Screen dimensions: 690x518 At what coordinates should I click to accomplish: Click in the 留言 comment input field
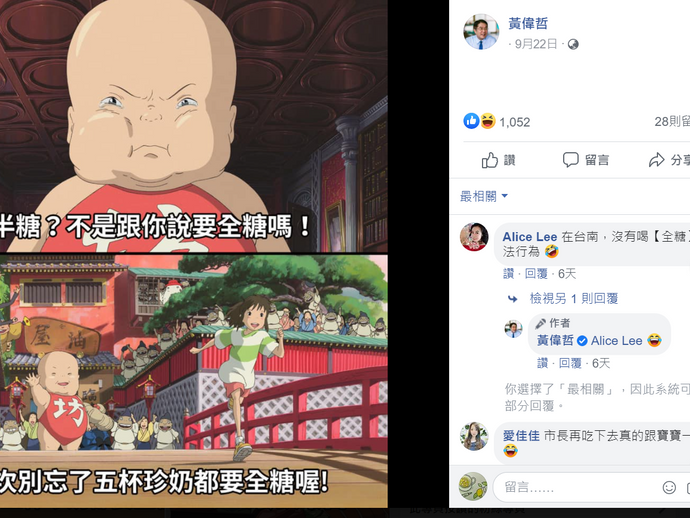(576, 487)
